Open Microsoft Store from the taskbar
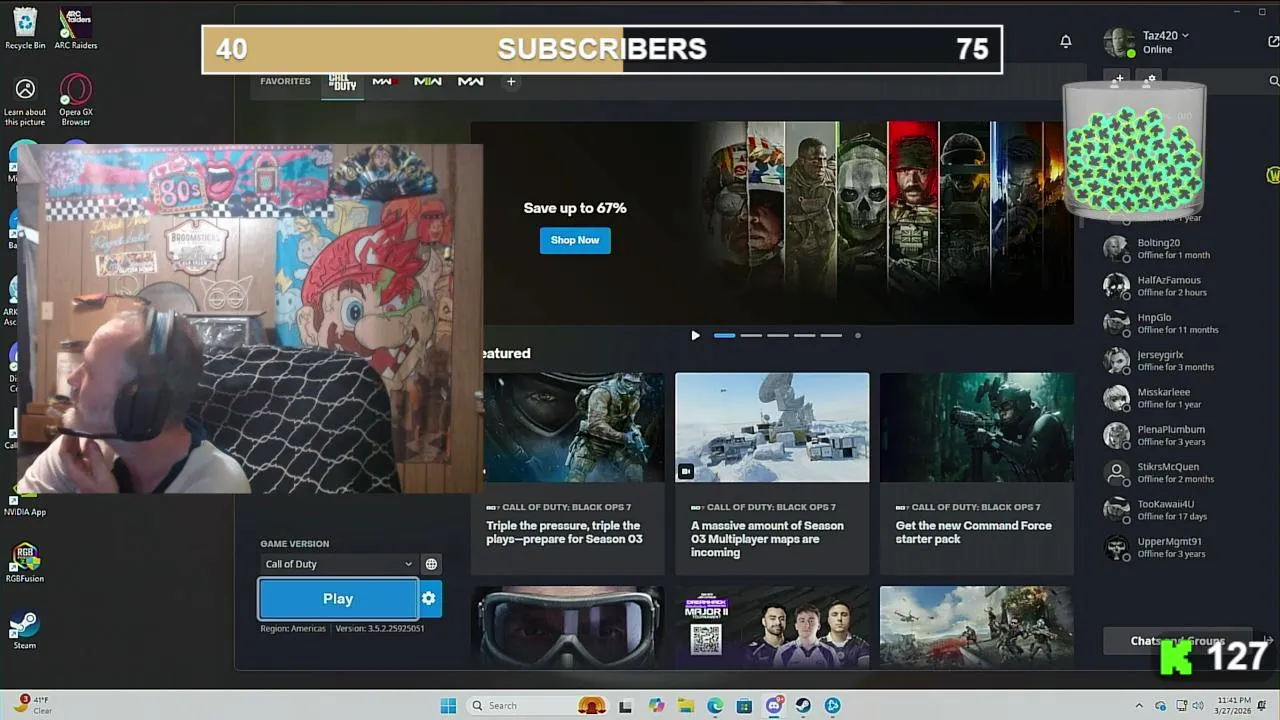The width and height of the screenshot is (1280, 720). pos(744,706)
